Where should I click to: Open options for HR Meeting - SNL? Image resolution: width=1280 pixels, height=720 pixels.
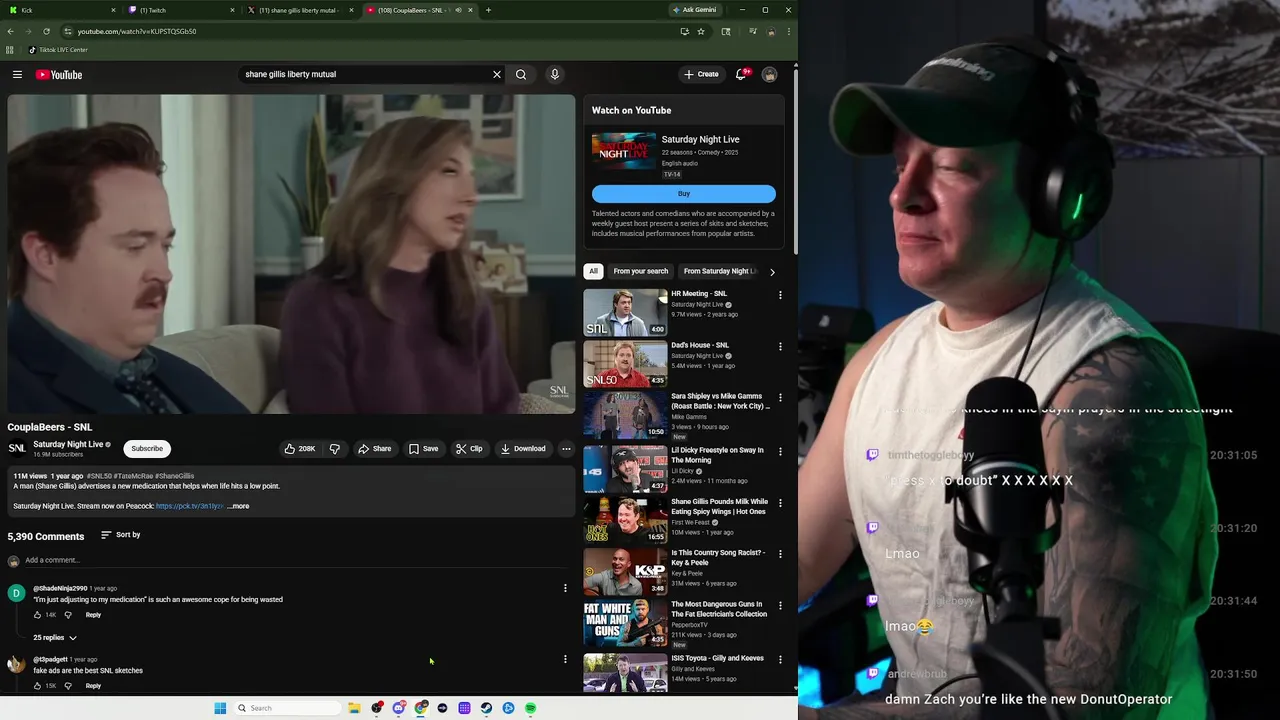780,295
